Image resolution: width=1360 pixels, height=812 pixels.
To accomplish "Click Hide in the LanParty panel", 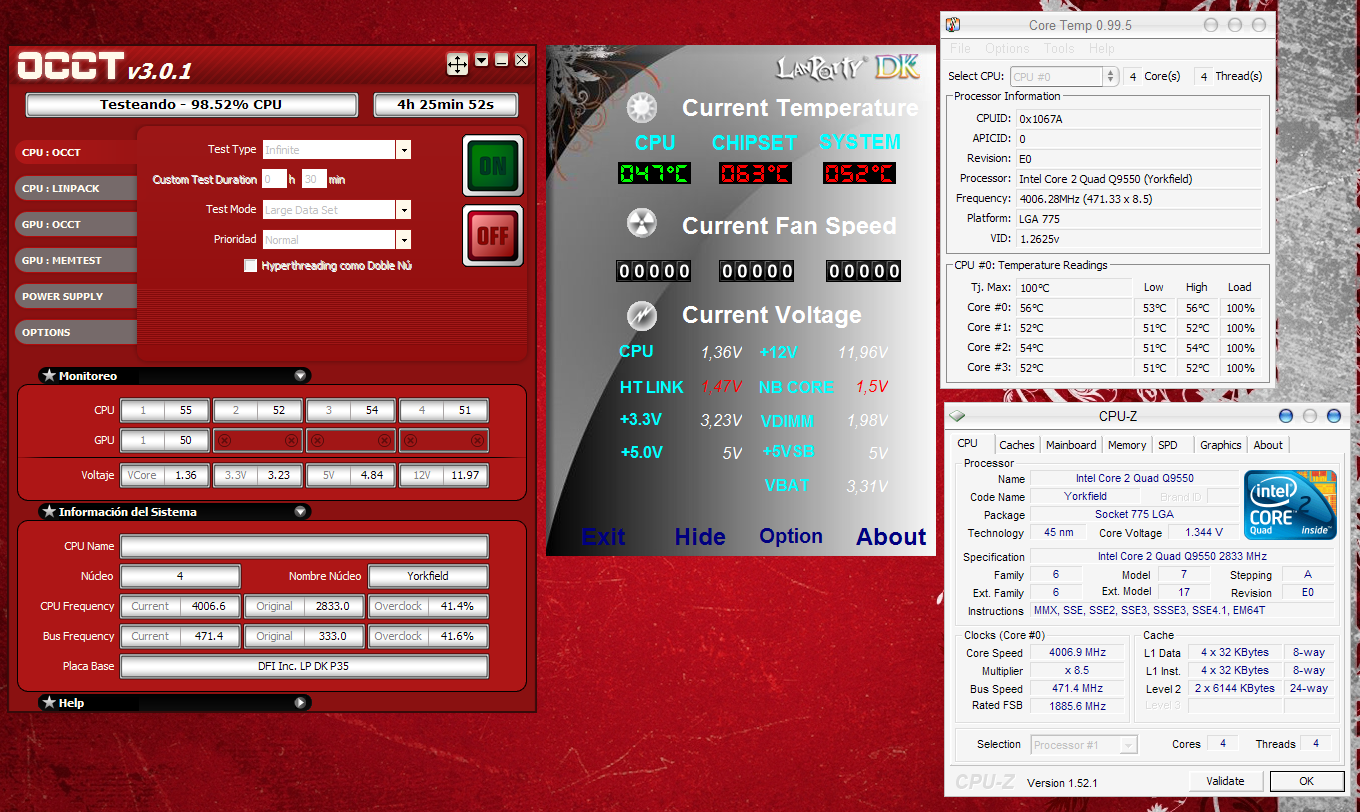I will [x=700, y=537].
